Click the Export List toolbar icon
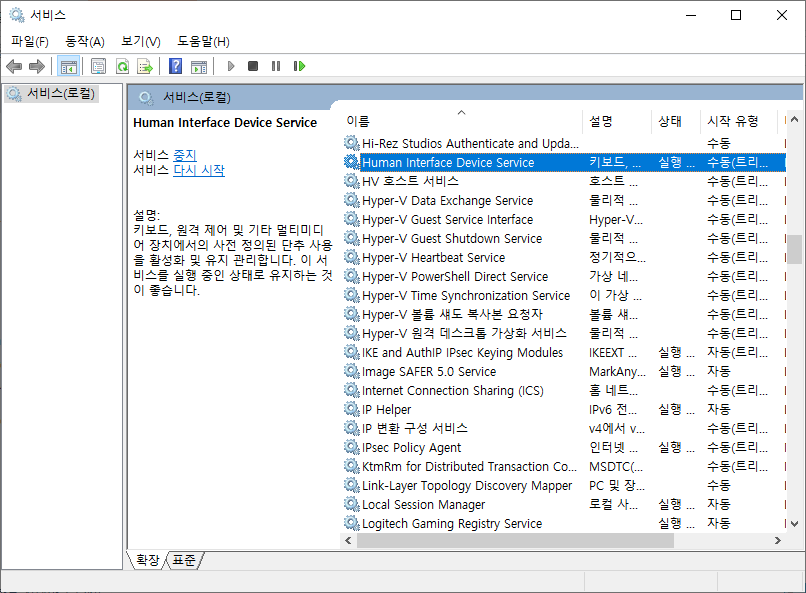 [145, 66]
